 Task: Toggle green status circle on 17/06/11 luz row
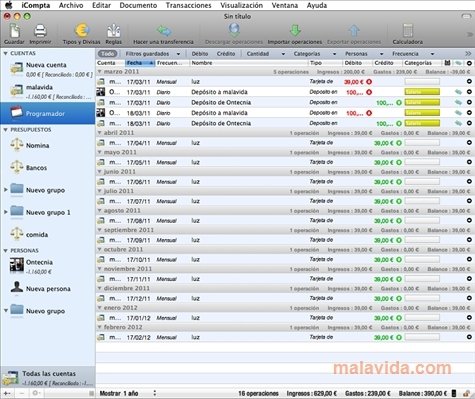(x=399, y=182)
